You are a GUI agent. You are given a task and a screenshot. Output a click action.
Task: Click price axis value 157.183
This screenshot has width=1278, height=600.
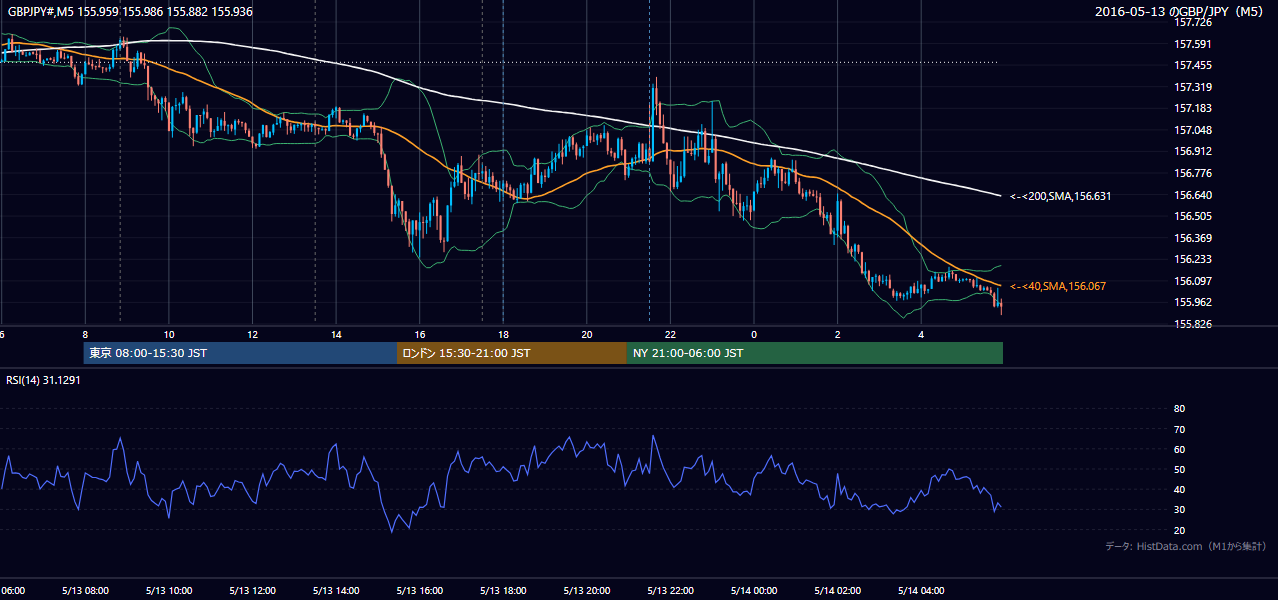(x=1193, y=108)
